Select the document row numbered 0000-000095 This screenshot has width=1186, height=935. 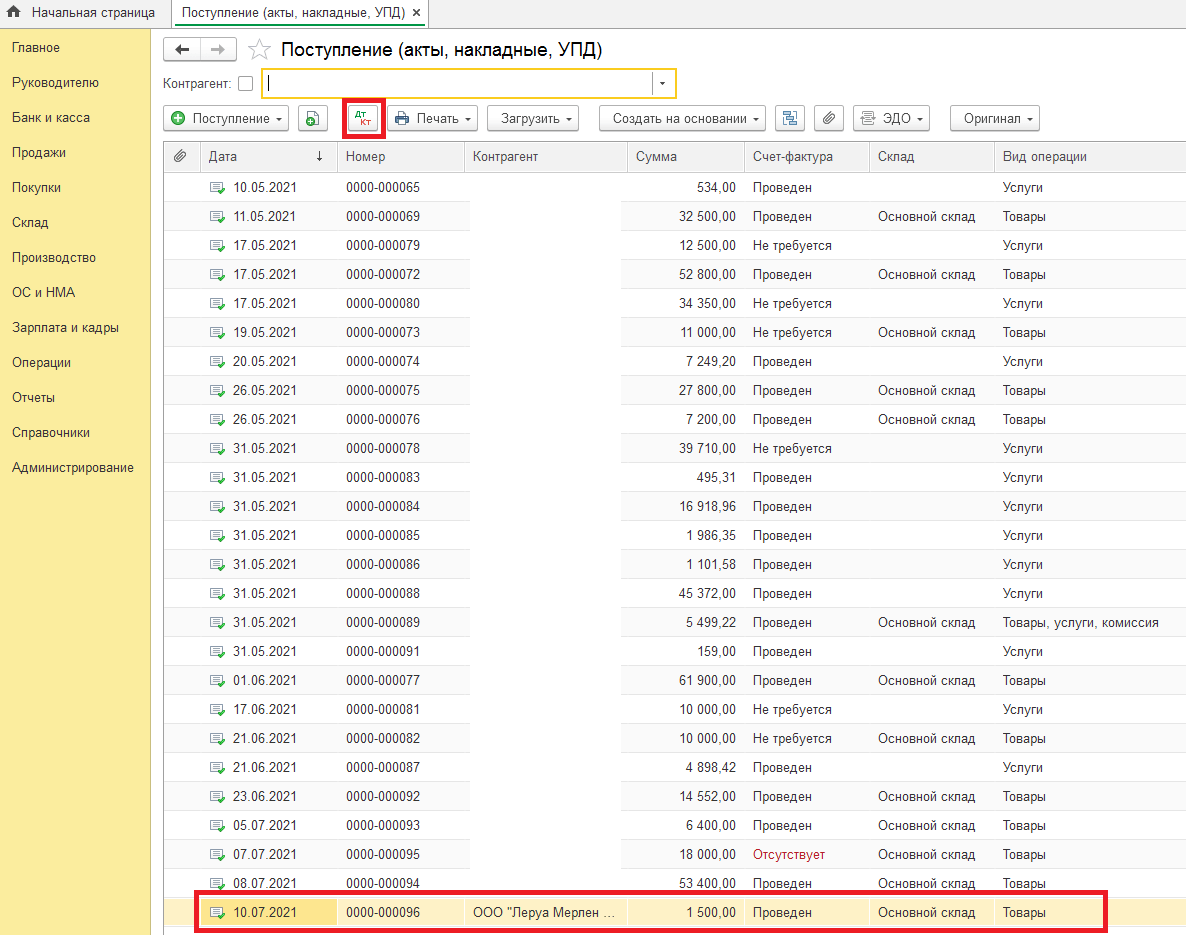click(x=383, y=855)
